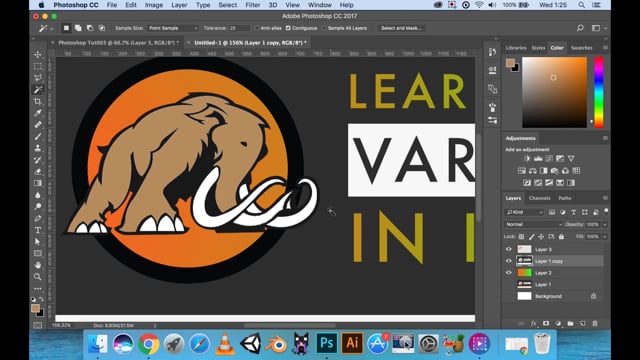Open the Color panel options menu
This screenshot has width=640, height=360.
(x=605, y=48)
